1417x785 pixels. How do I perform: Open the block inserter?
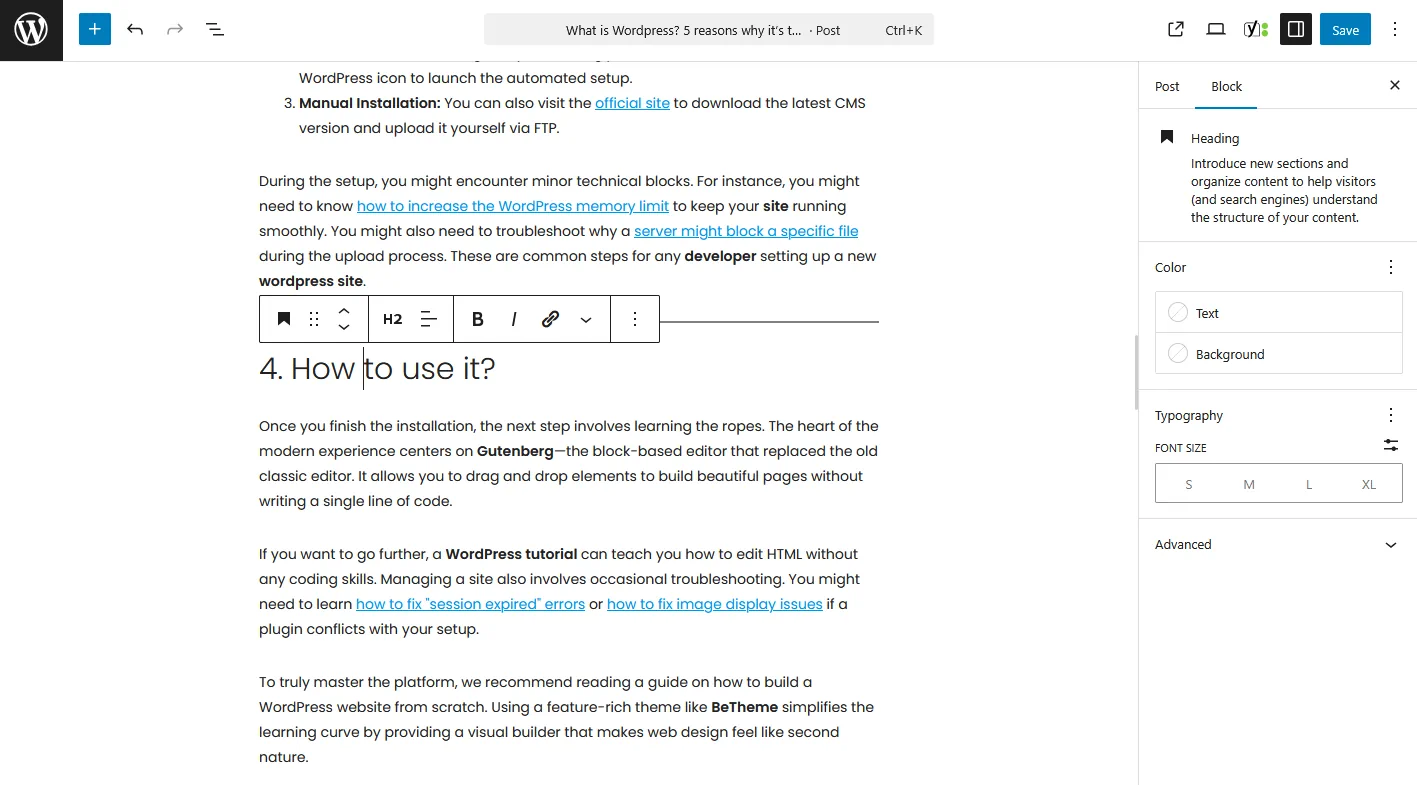[x=94, y=29]
